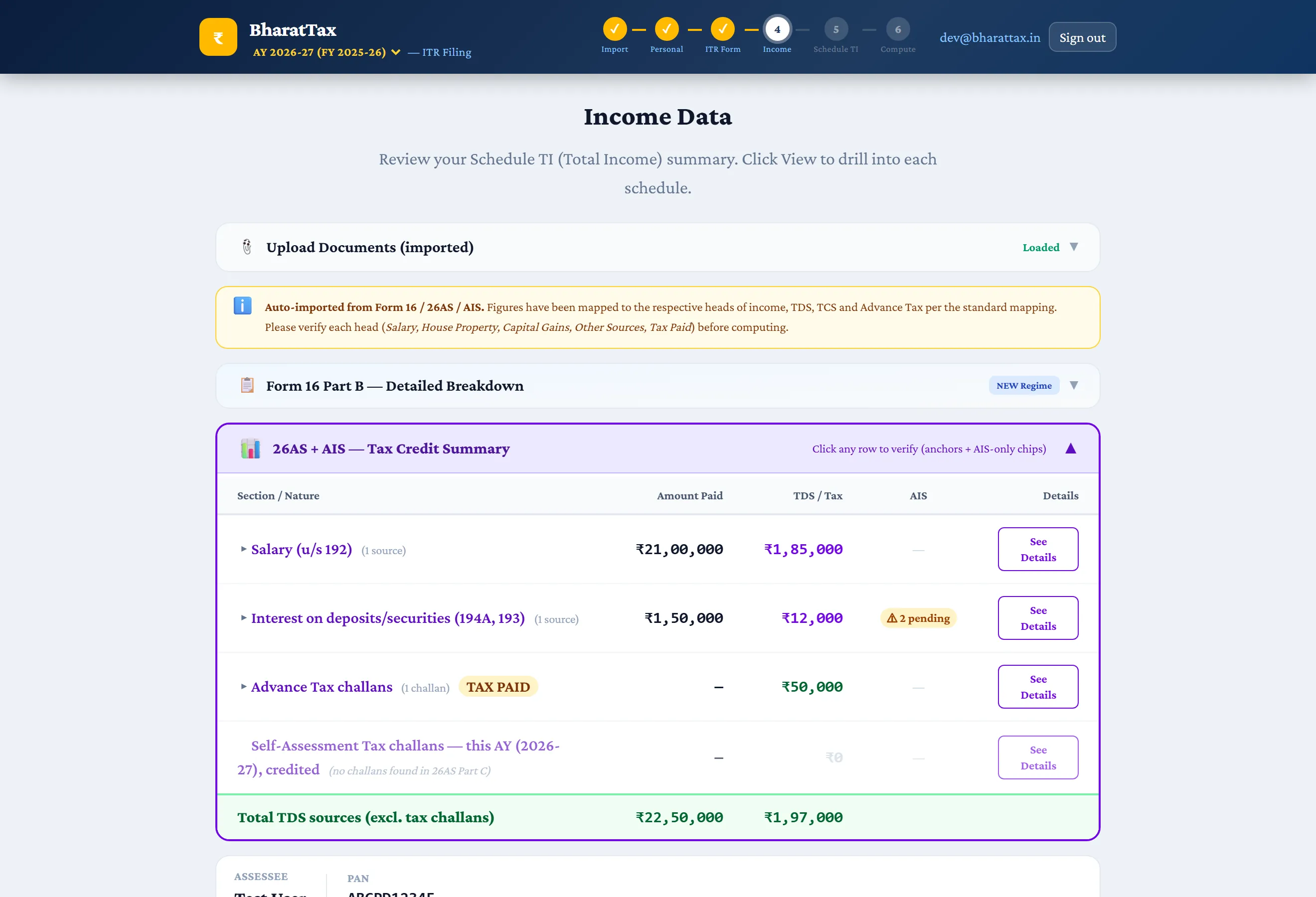
Task: See Details for Salary row
Action: (x=1038, y=549)
